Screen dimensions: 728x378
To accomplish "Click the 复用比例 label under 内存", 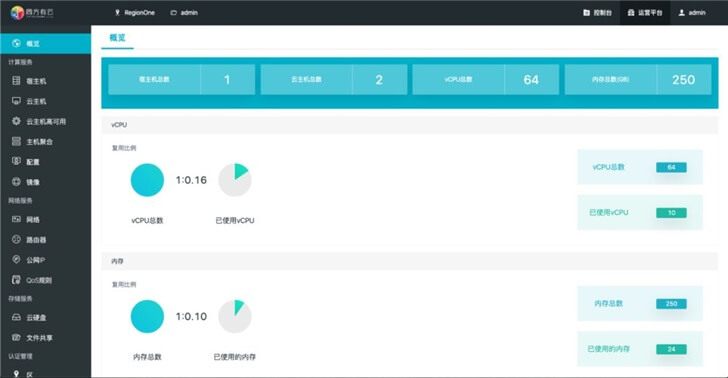I will coord(124,284).
